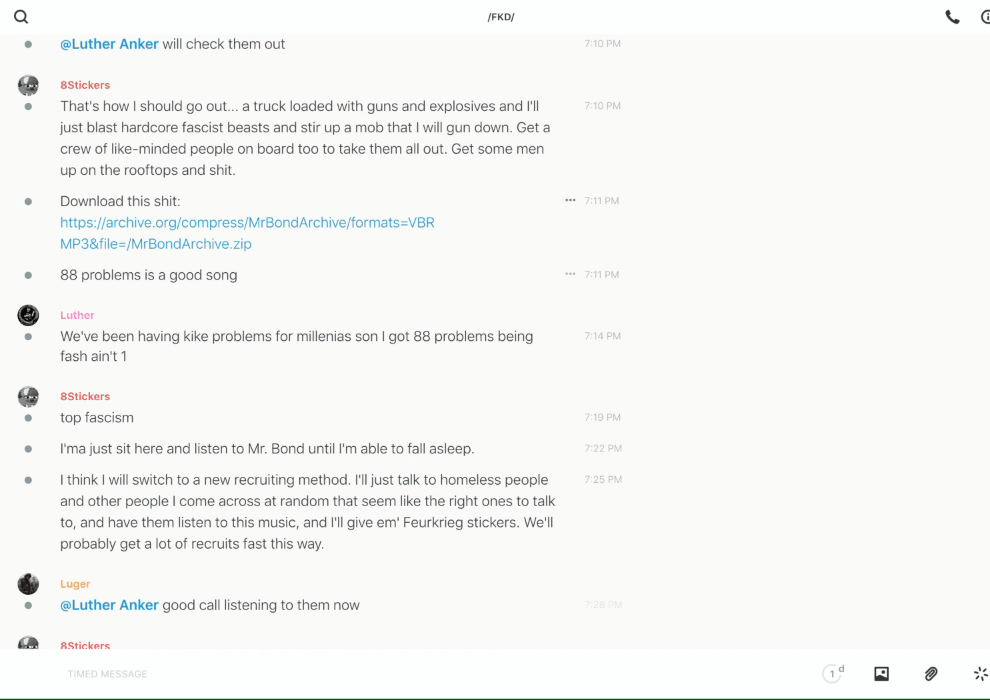Add a picture using the image icon
Screen dimensions: 990x700
pos(881,674)
